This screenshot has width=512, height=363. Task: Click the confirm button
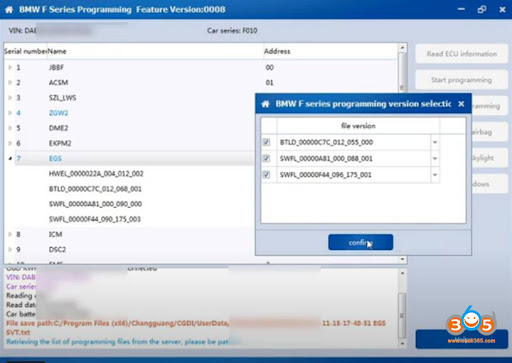[x=360, y=242]
